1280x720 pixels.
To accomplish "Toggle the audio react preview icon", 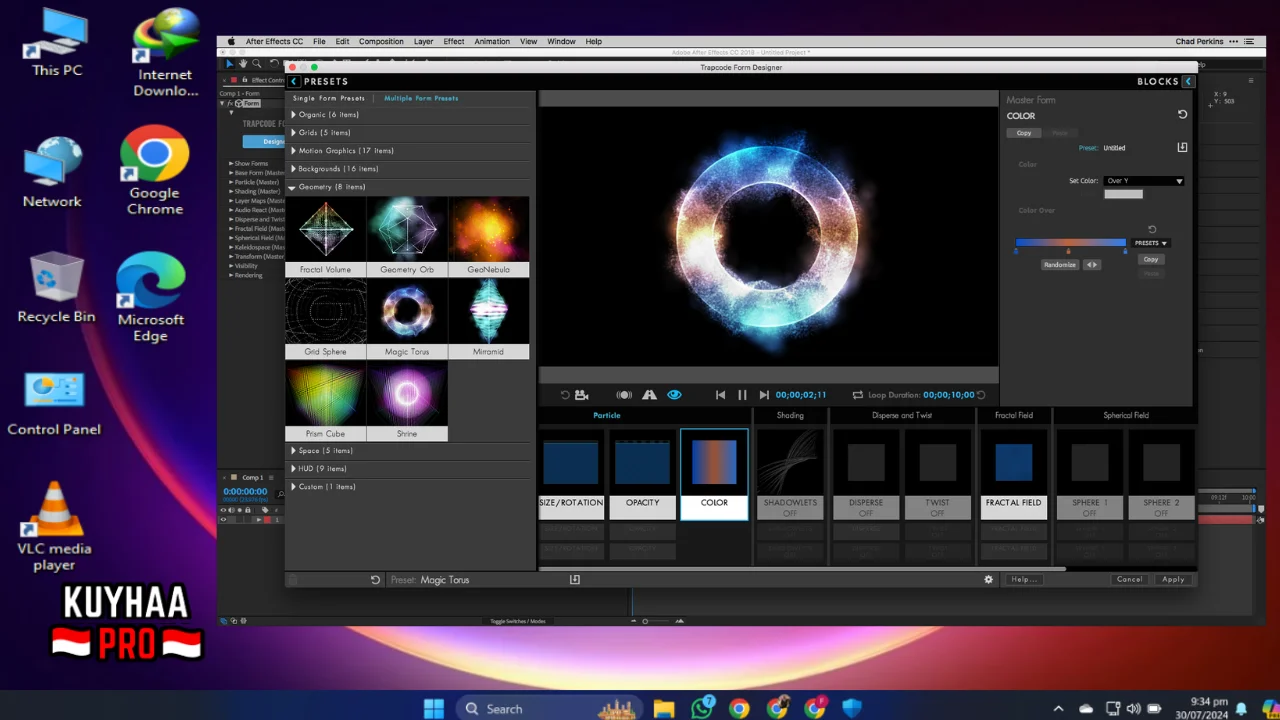I will click(x=624, y=395).
